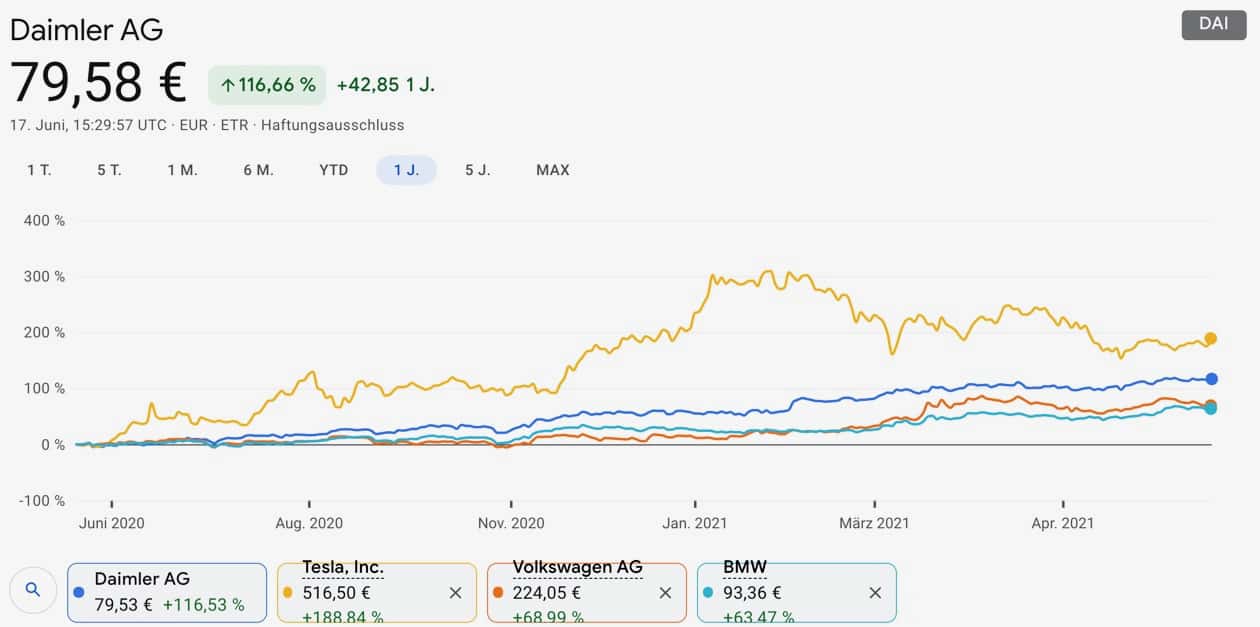This screenshot has height=627, width=1260.
Task: Select the Daimler AG comparison chip
Action: (167, 592)
